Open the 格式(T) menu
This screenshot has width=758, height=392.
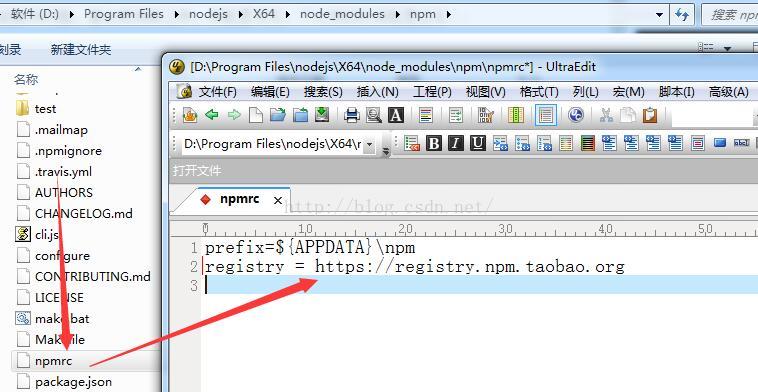[539, 91]
